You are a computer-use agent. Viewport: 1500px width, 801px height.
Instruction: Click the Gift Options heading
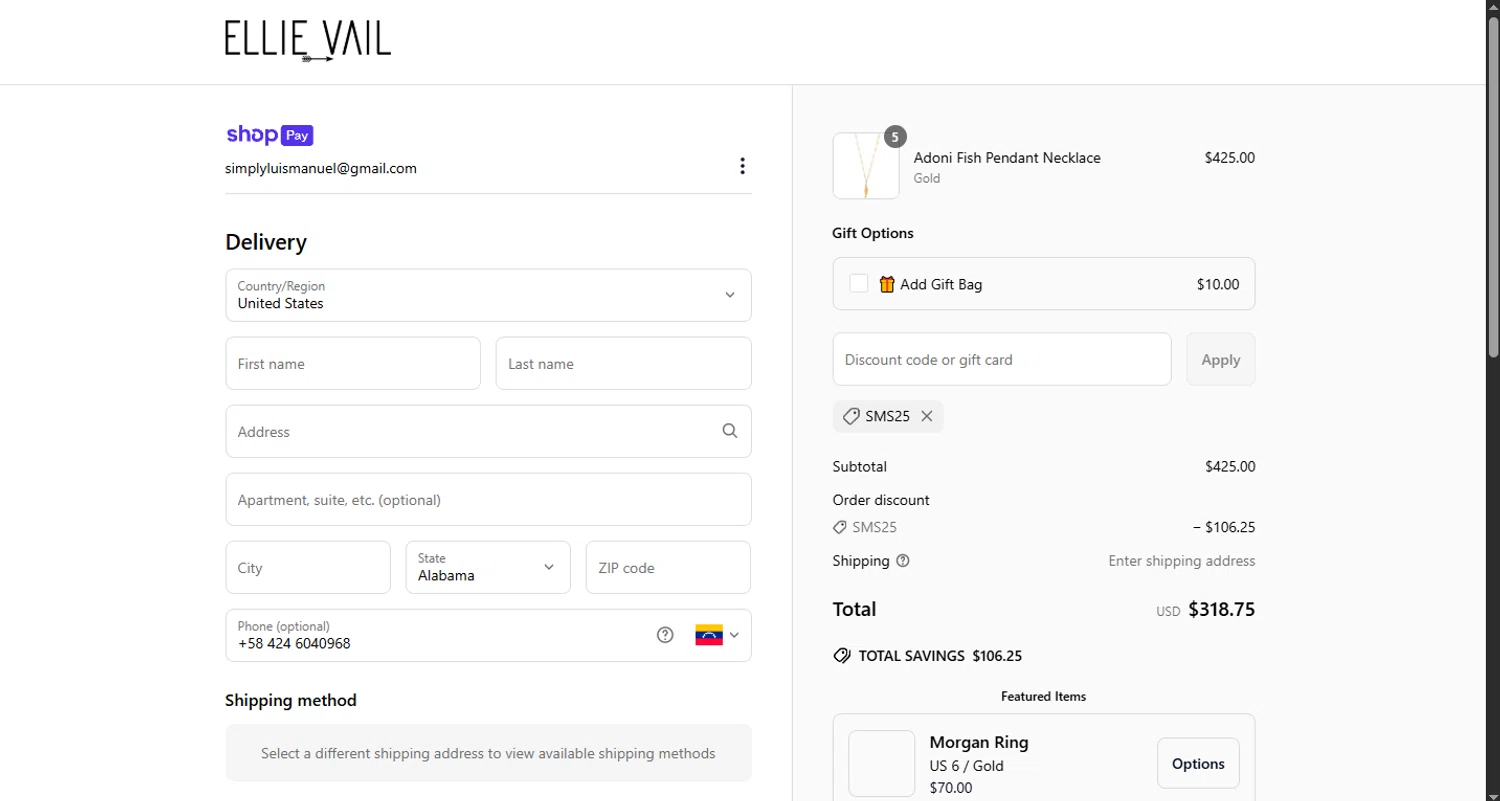pyautogui.click(x=873, y=233)
